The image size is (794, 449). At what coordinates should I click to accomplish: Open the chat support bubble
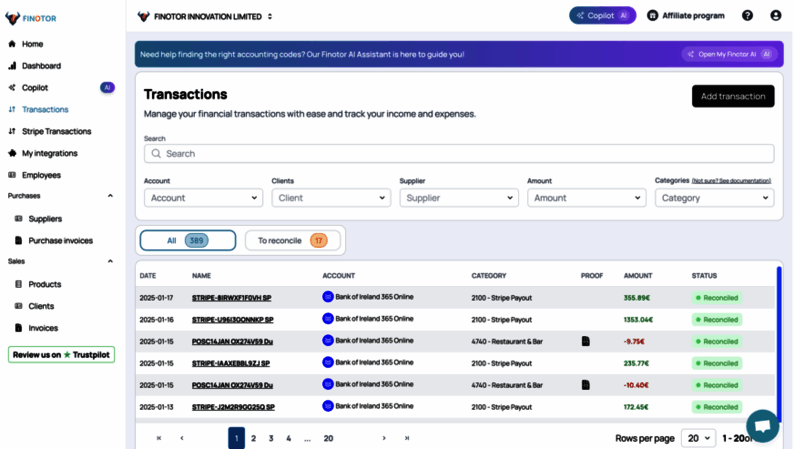click(762, 425)
